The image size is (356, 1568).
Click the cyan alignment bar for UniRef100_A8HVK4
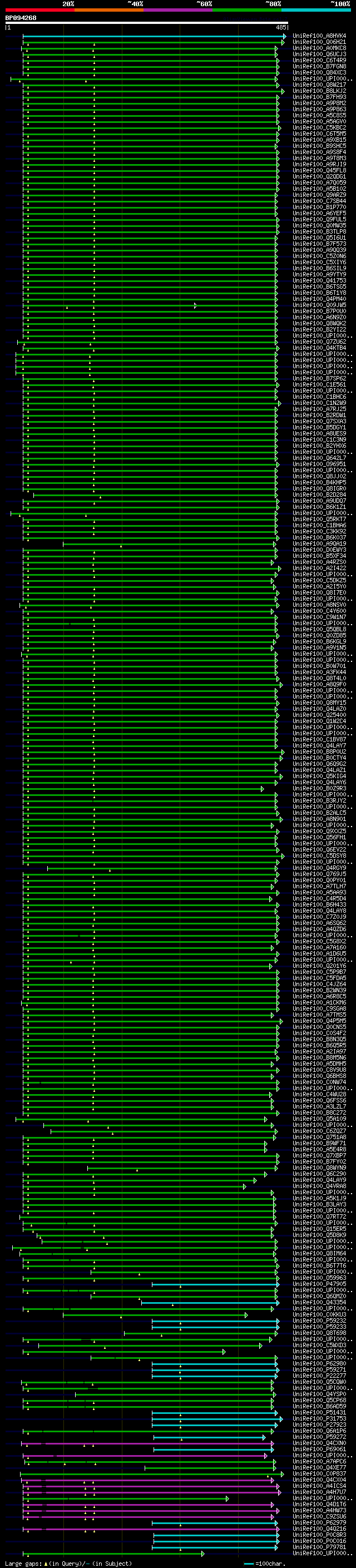click(x=154, y=37)
